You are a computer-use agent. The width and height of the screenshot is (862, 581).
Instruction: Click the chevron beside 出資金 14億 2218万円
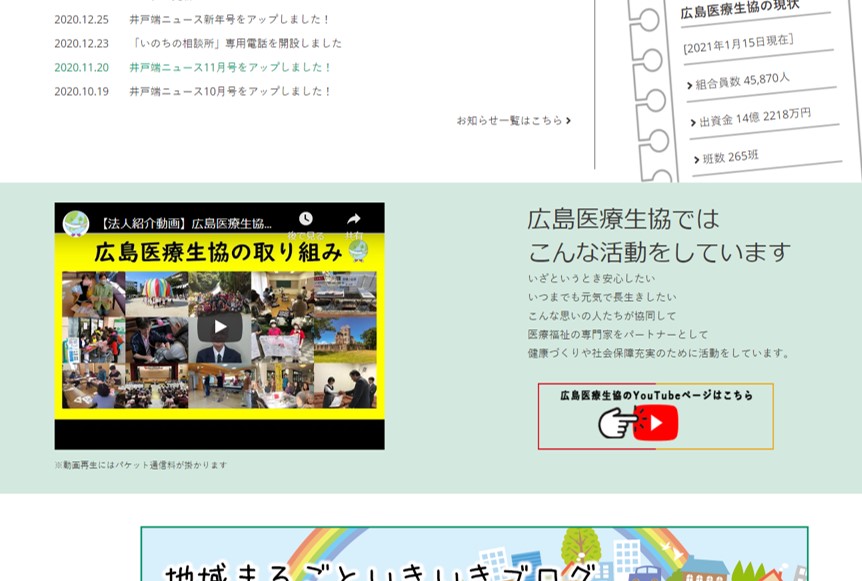693,123
